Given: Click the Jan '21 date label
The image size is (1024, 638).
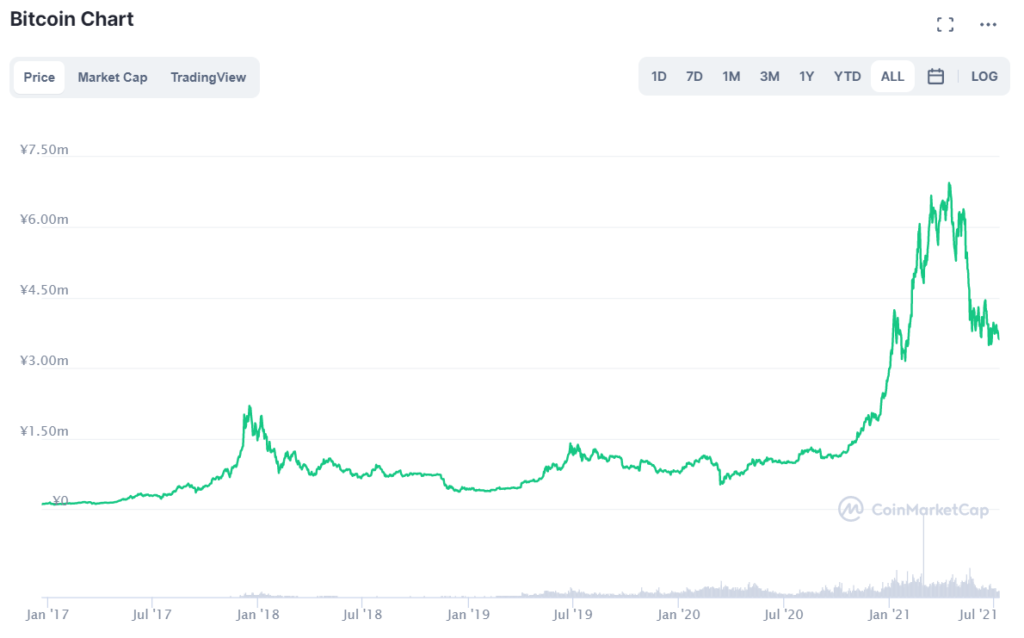Looking at the screenshot, I should pos(888,614).
